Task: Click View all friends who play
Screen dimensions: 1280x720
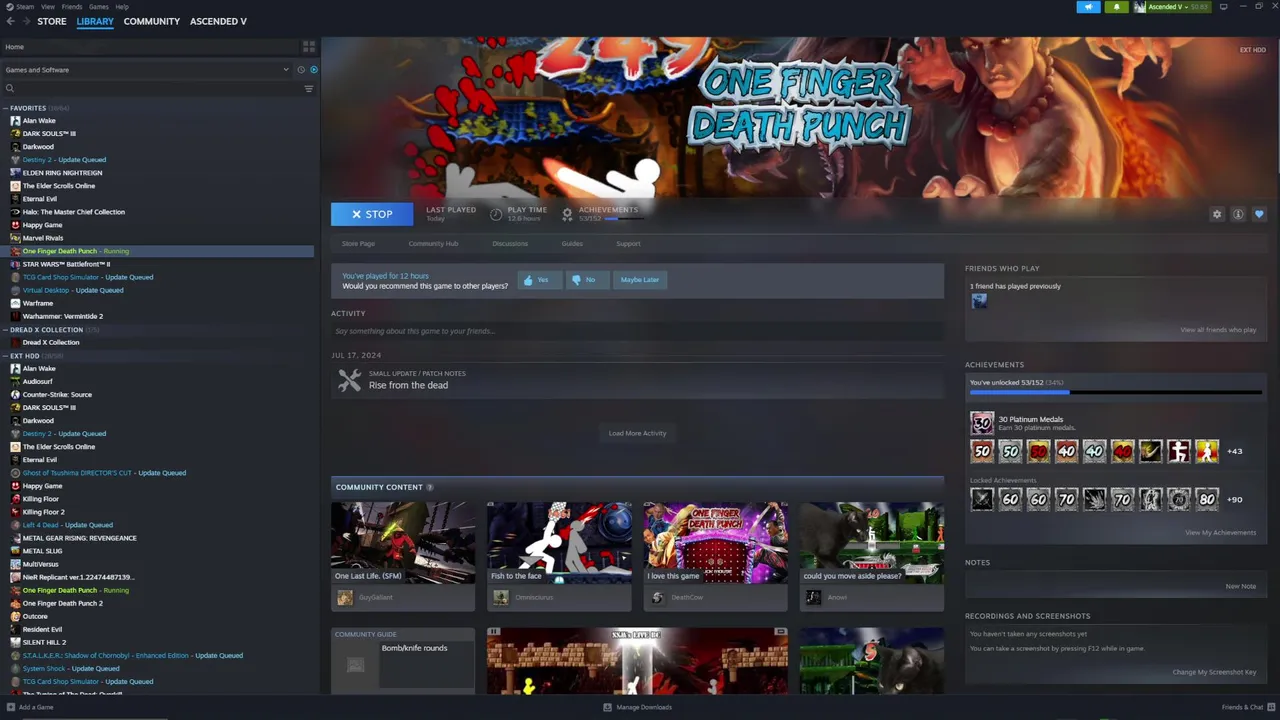Action: pos(1218,330)
